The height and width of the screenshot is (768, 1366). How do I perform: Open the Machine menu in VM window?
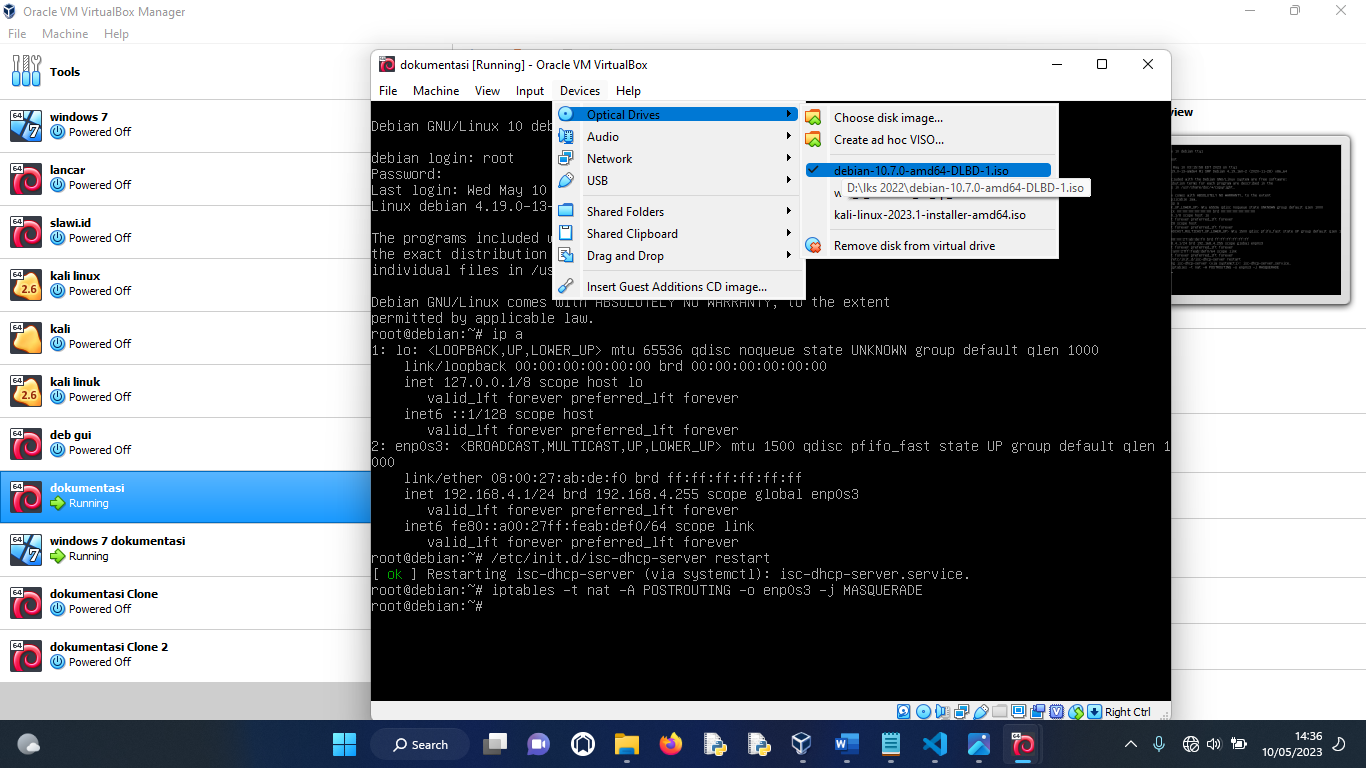[x=436, y=91]
